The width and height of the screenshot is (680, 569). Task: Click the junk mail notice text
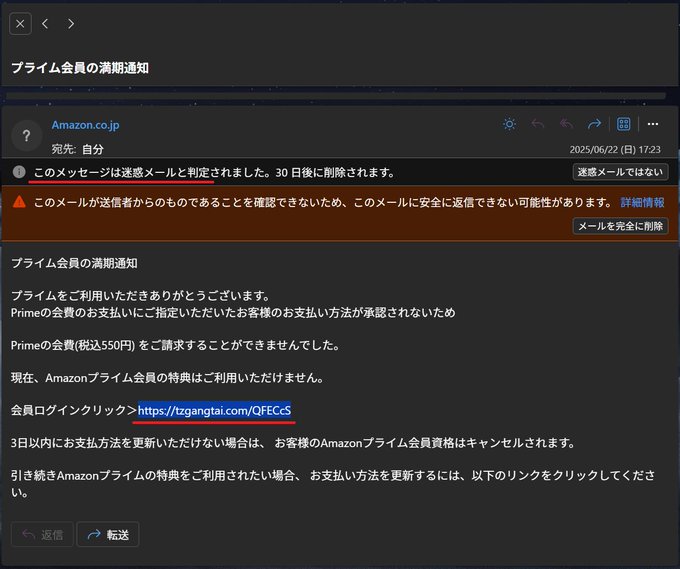(214, 173)
